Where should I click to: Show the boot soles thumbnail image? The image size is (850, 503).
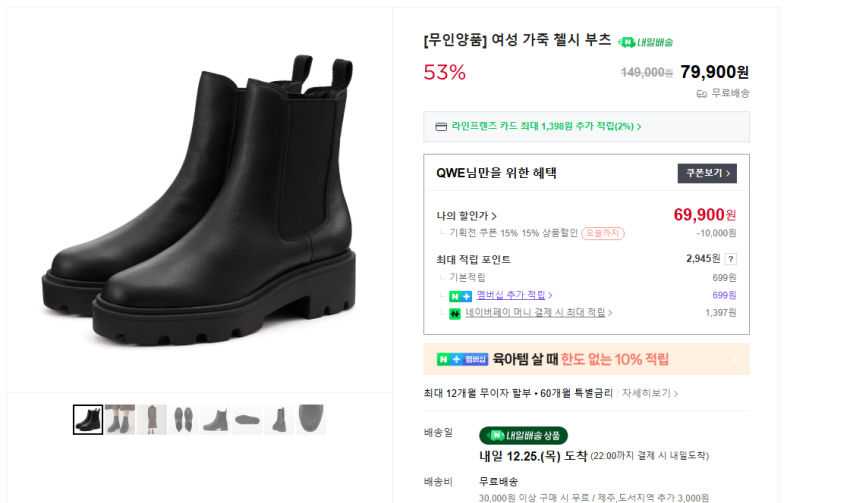coord(184,419)
